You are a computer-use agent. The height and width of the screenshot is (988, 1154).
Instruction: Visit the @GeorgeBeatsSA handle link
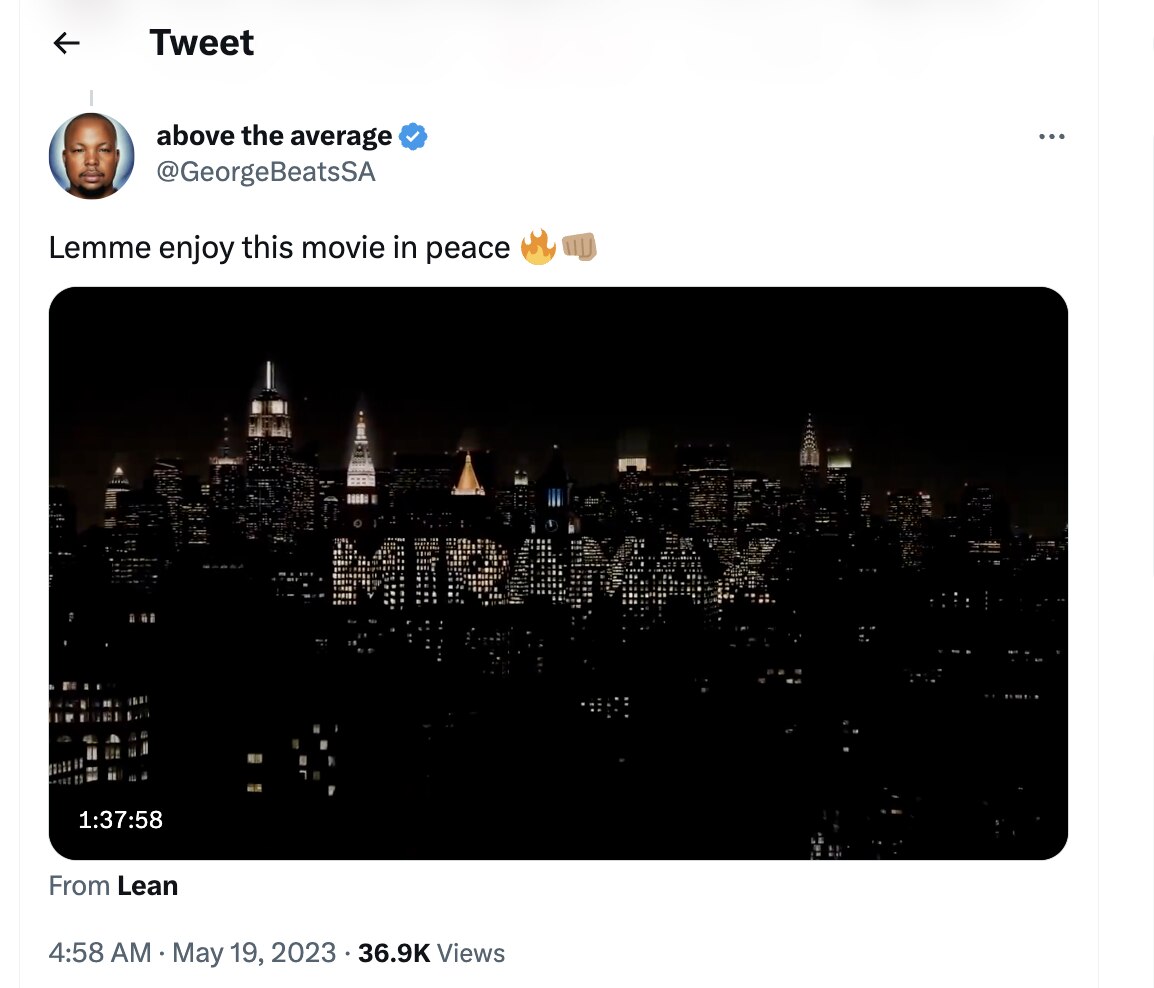point(266,172)
